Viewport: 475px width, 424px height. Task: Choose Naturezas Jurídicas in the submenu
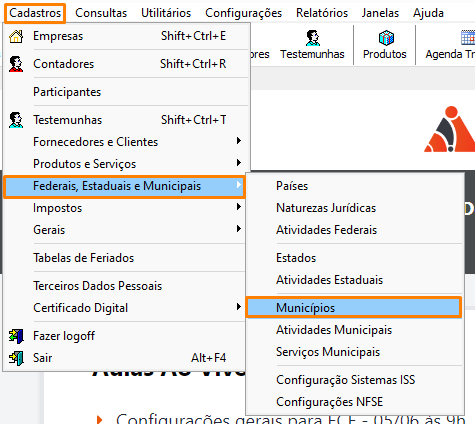click(x=355, y=208)
